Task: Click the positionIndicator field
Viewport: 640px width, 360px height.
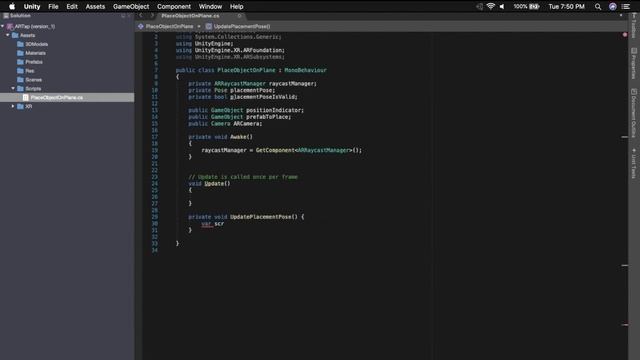Action: point(273,110)
